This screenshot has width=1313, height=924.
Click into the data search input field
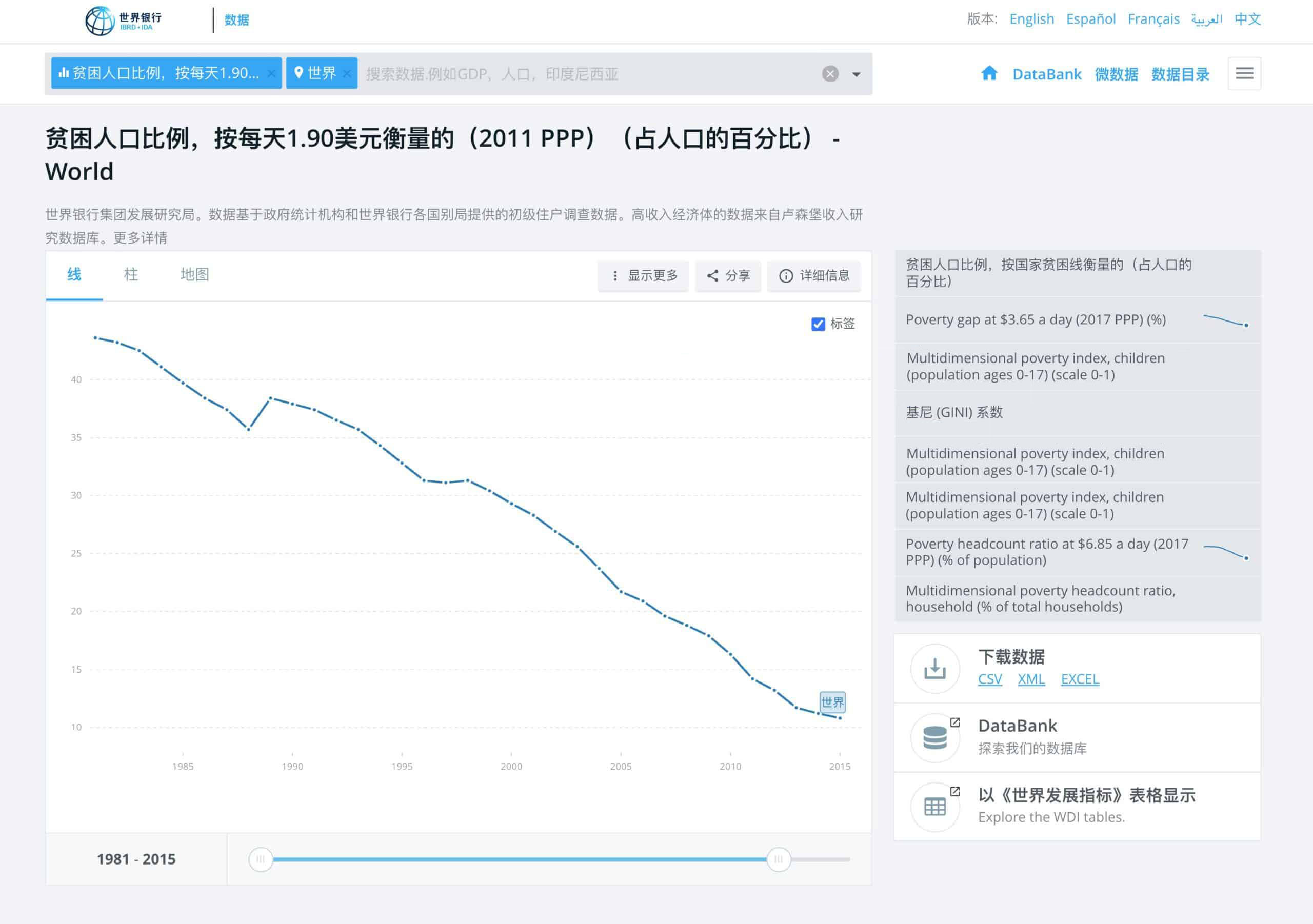click(589, 74)
